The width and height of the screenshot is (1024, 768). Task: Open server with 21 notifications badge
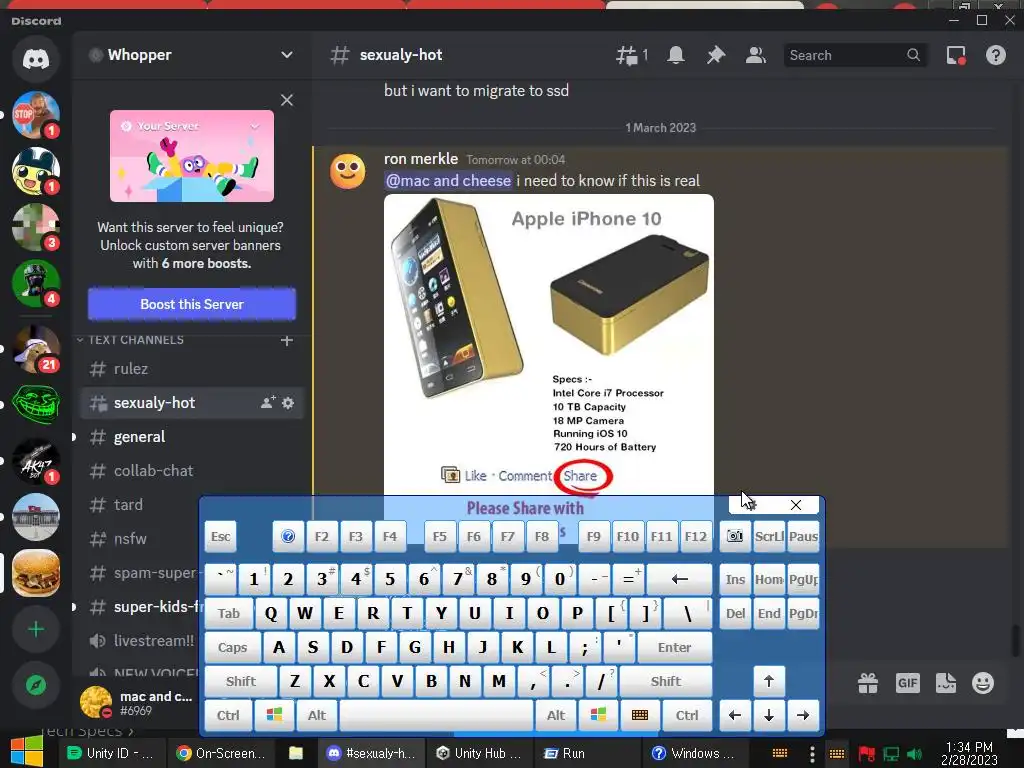36,349
